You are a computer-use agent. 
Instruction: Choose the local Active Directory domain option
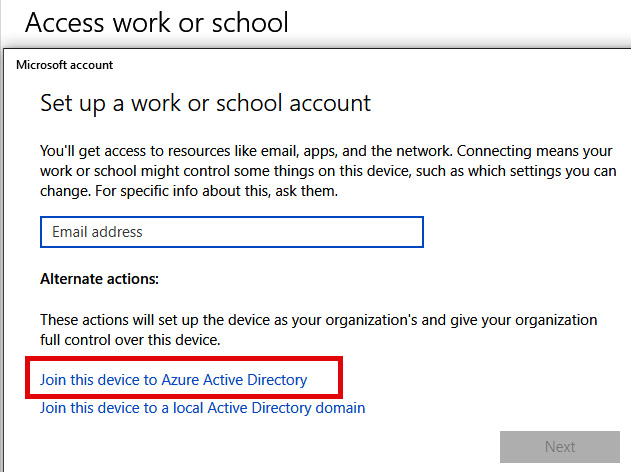coord(202,408)
